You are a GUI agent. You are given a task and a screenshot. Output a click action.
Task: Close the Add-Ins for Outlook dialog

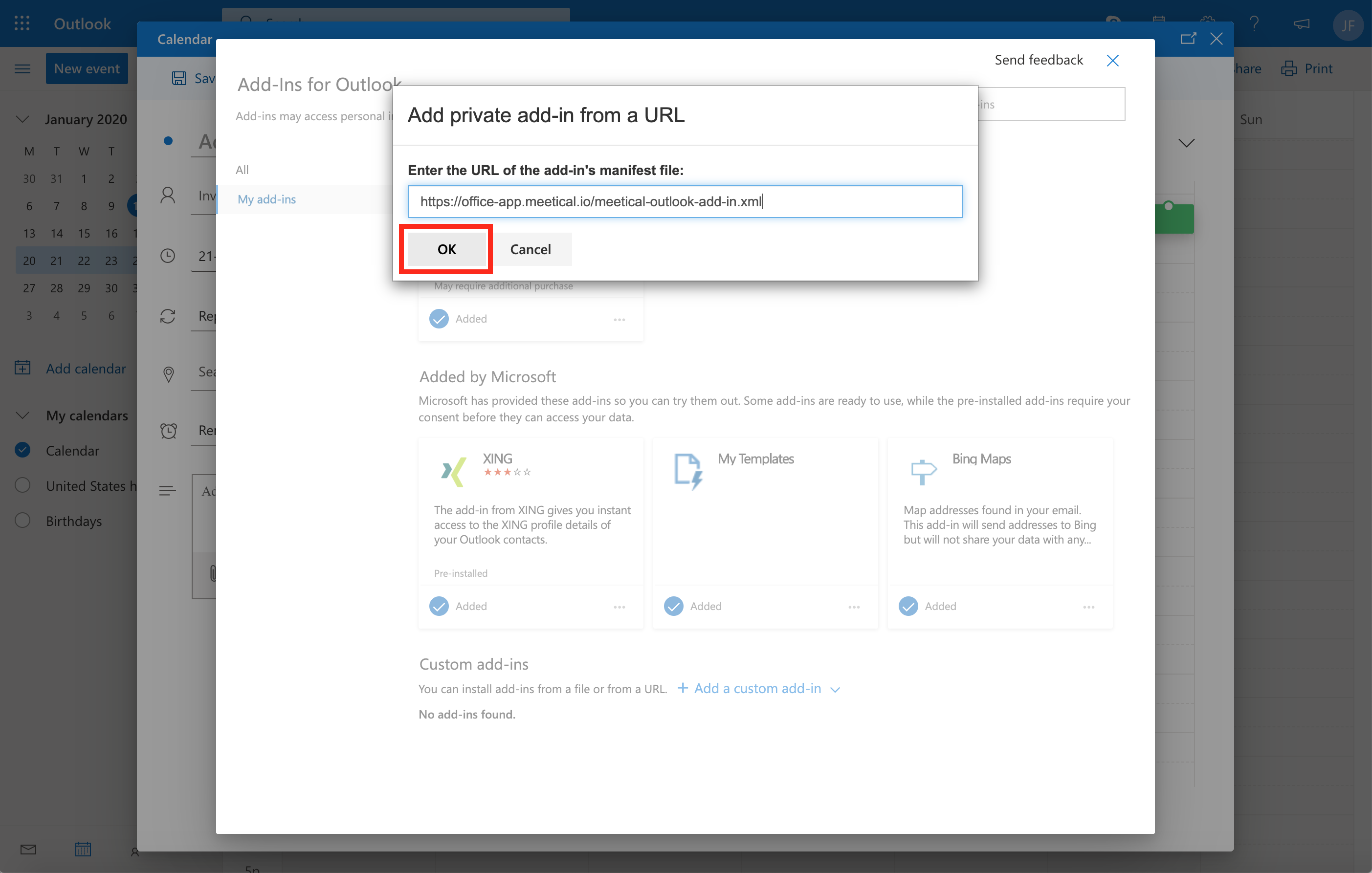(1112, 60)
